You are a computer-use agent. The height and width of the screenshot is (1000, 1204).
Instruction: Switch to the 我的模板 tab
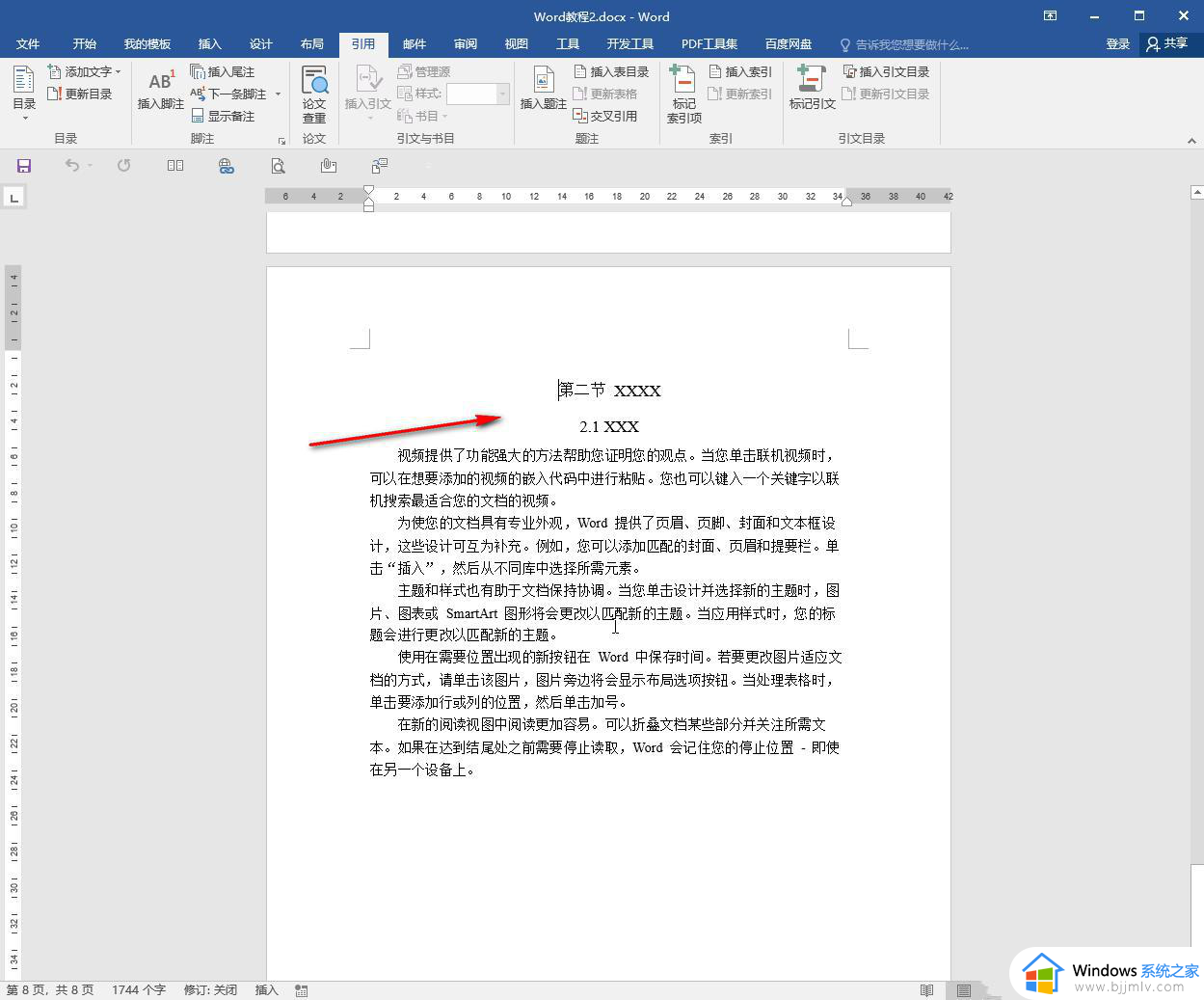[147, 44]
